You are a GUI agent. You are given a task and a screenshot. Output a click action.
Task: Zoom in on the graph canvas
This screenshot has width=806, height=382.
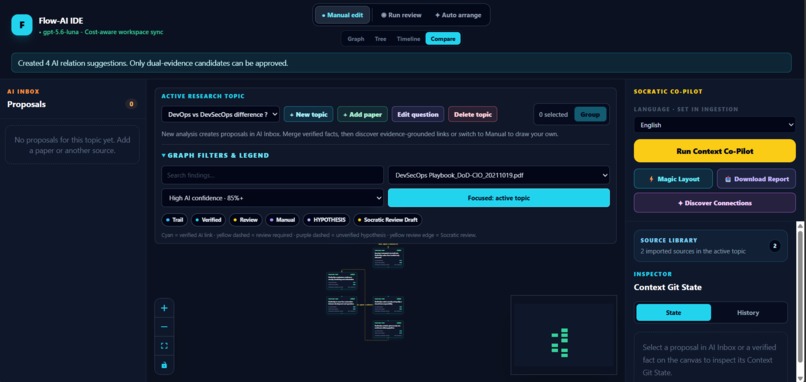pyautogui.click(x=164, y=308)
